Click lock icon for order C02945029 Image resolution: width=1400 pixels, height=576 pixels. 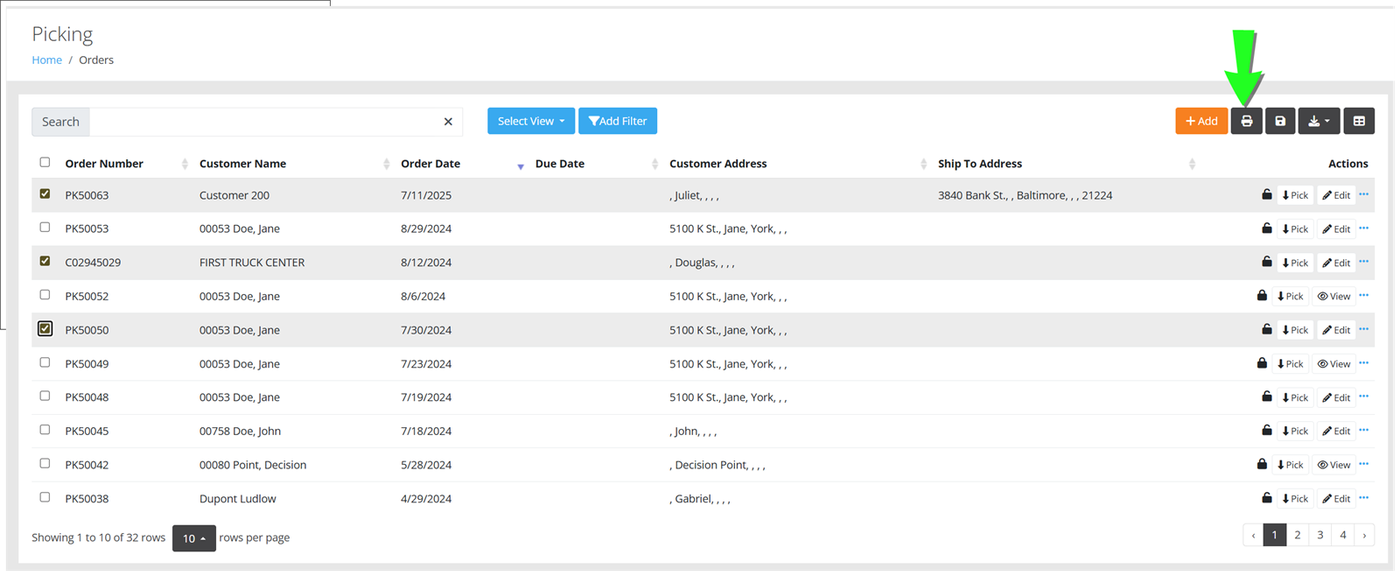click(1267, 262)
